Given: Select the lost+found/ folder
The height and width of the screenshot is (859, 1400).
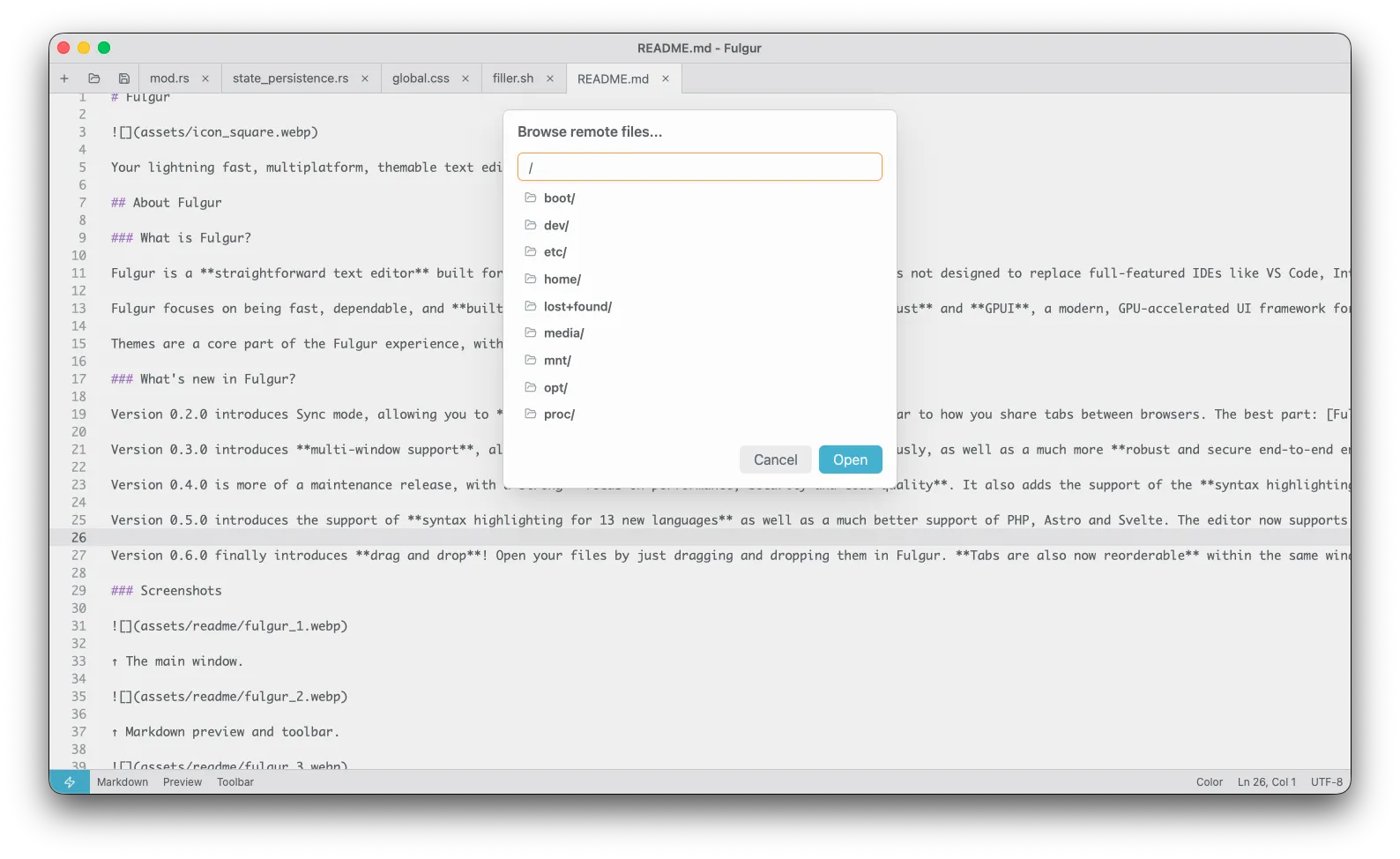Looking at the screenshot, I should pos(700,307).
